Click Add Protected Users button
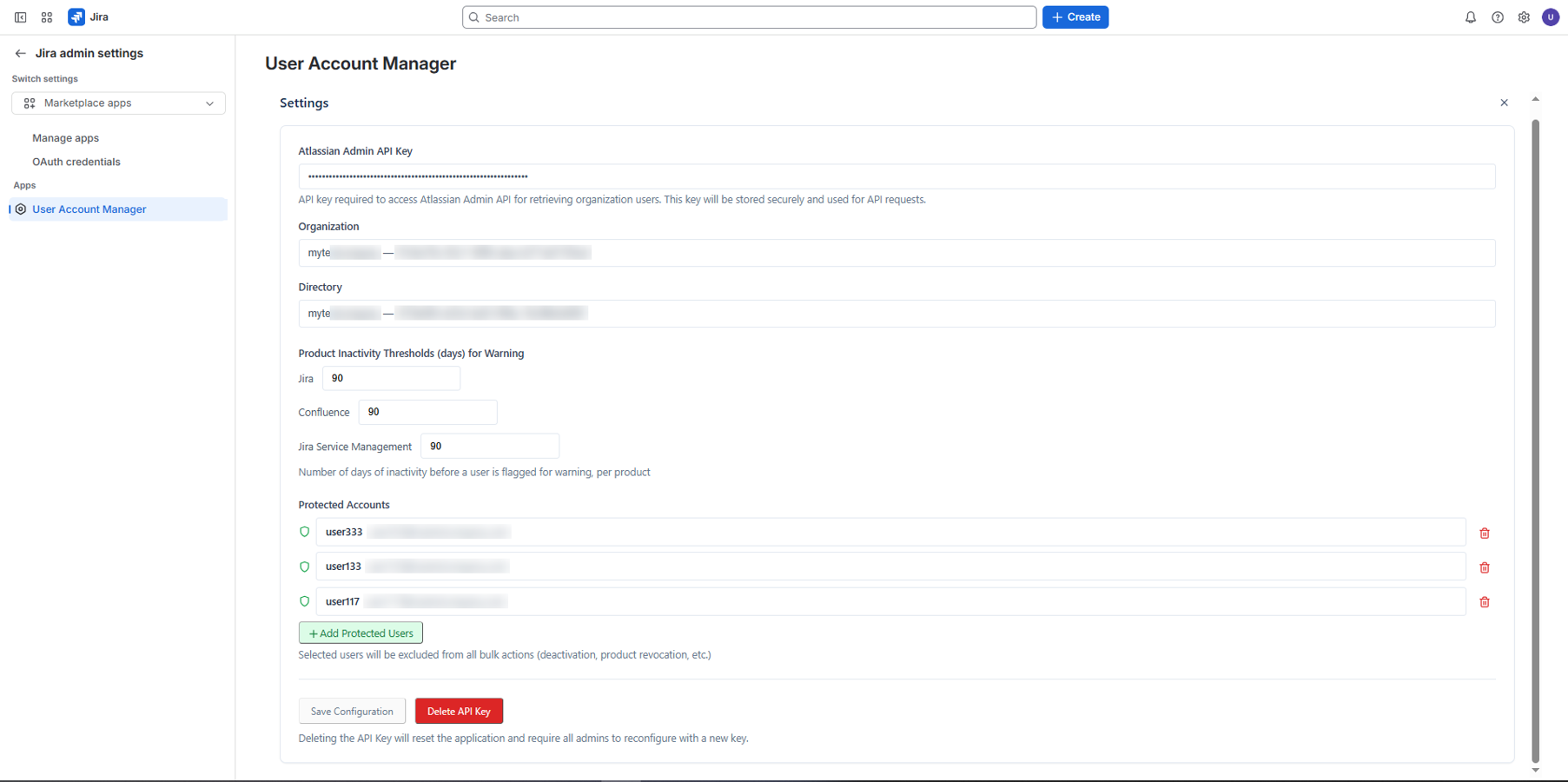The height and width of the screenshot is (782, 1568). point(361,633)
